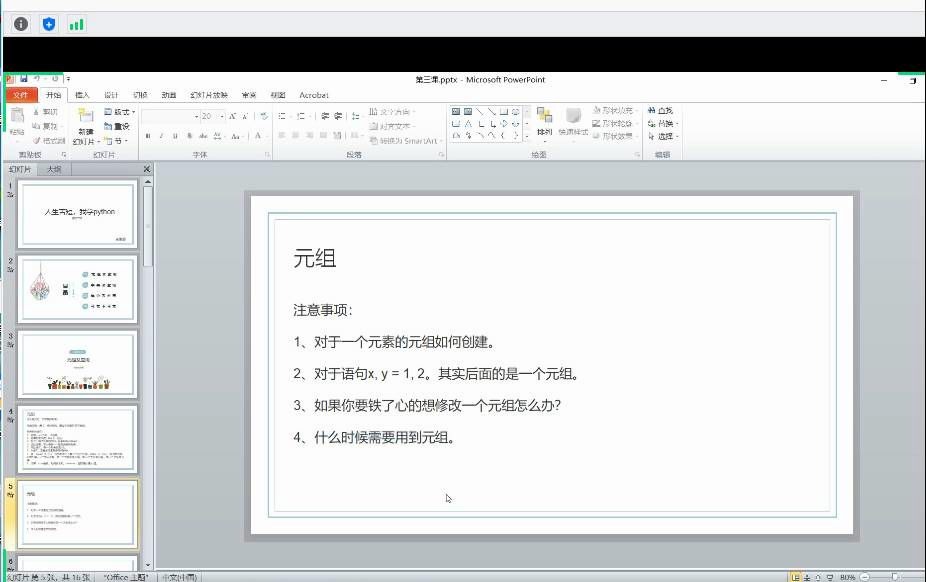Click the Save icon in Quick Access Toolbar
Screen dimensions: 926x582
pos(22,78)
